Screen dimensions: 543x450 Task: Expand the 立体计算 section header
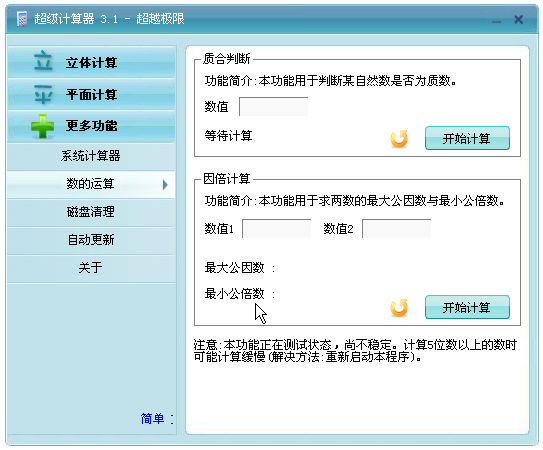click(x=91, y=61)
